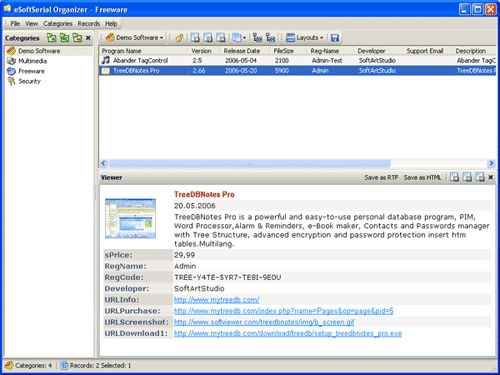Sort by the Program Name column header
This screenshot has width=500, height=375.
(144, 51)
